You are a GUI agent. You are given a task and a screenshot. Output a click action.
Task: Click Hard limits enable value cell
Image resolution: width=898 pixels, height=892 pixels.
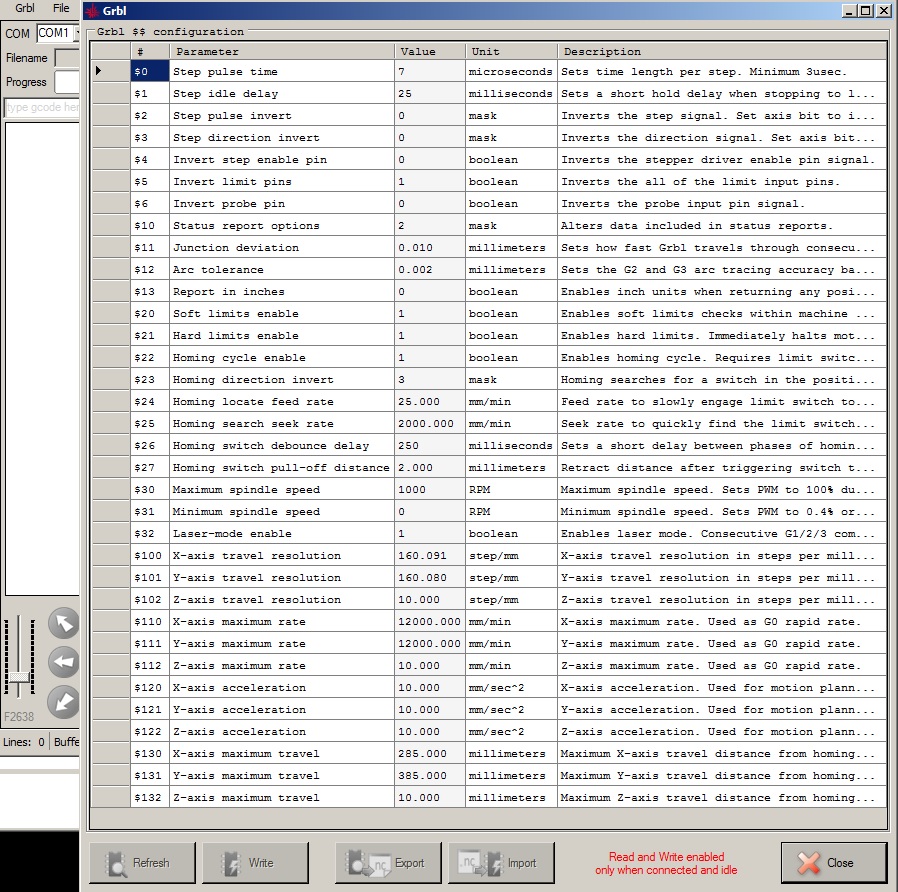pos(430,336)
